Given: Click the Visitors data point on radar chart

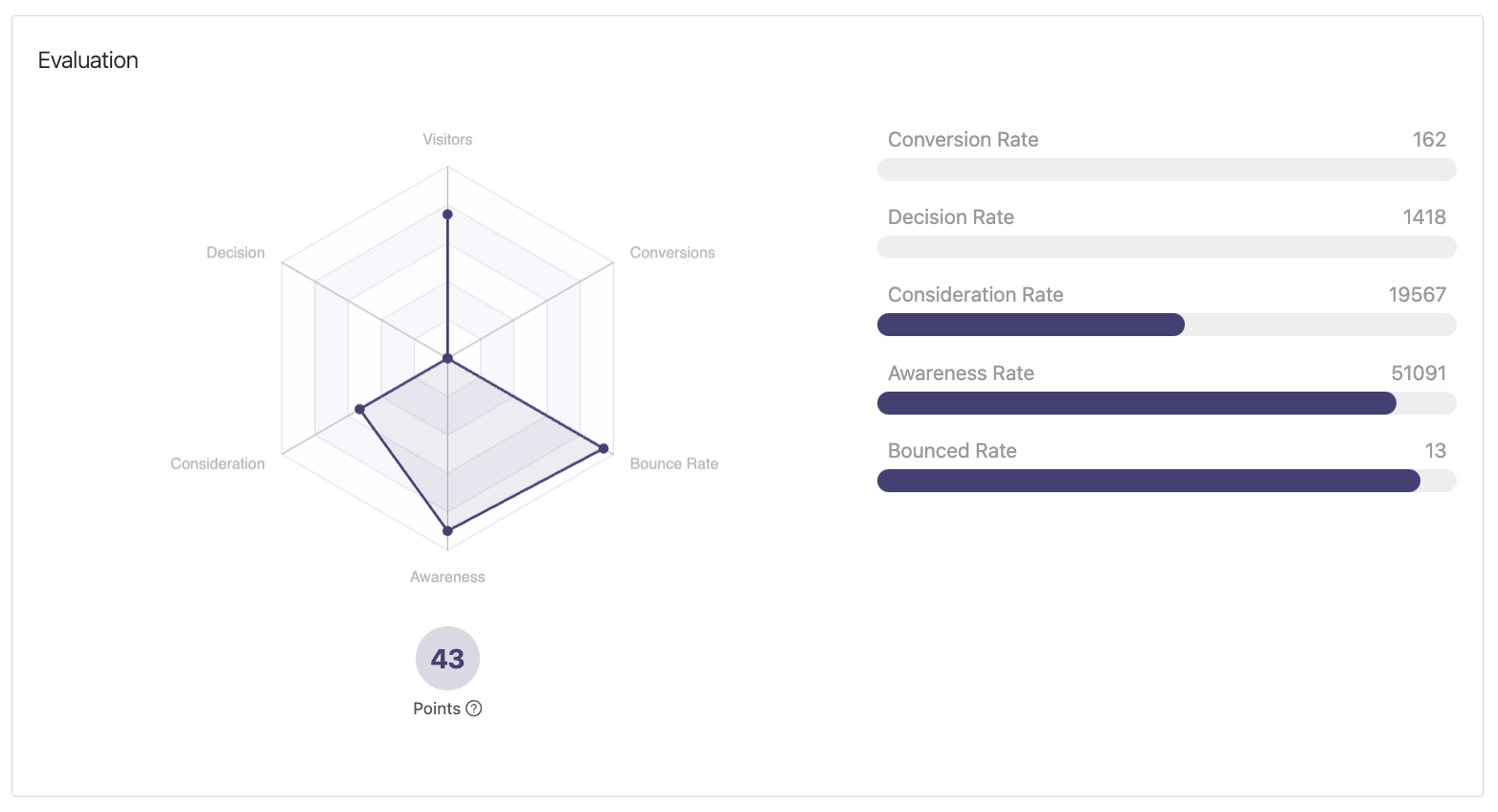Looking at the screenshot, I should pyautogui.click(x=447, y=214).
